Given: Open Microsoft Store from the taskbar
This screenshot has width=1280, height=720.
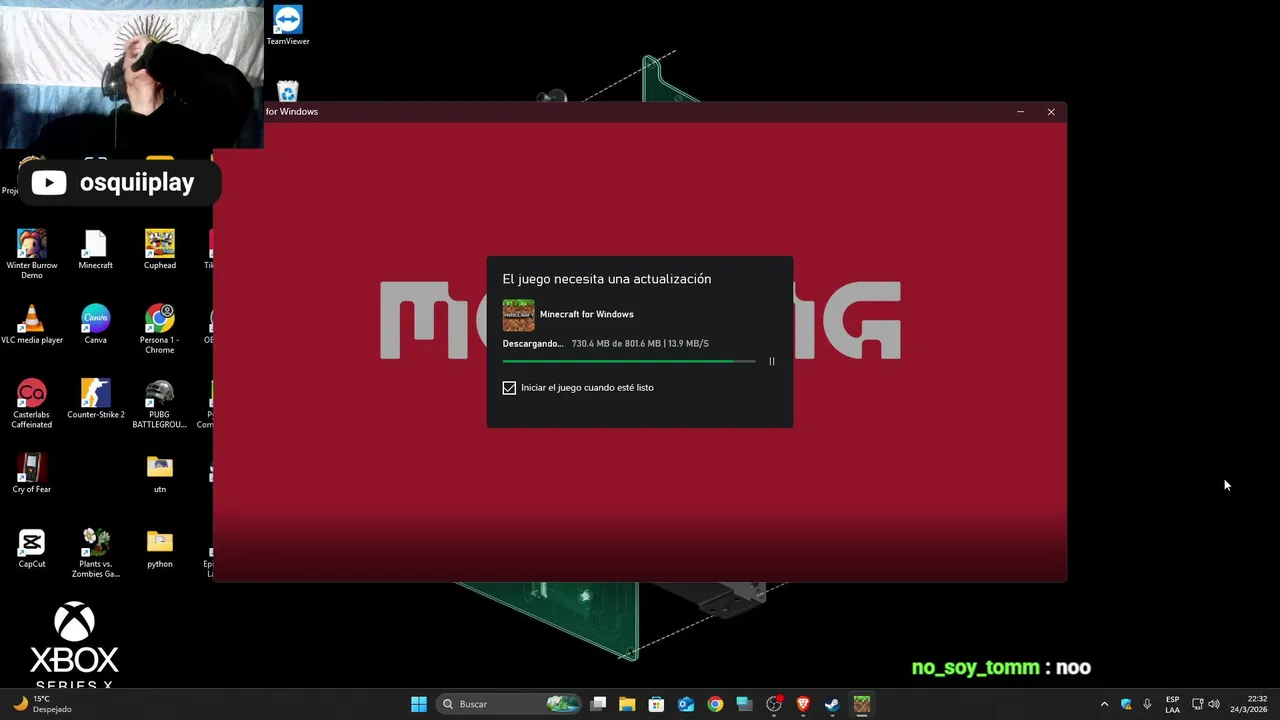Looking at the screenshot, I should pyautogui.click(x=656, y=704).
